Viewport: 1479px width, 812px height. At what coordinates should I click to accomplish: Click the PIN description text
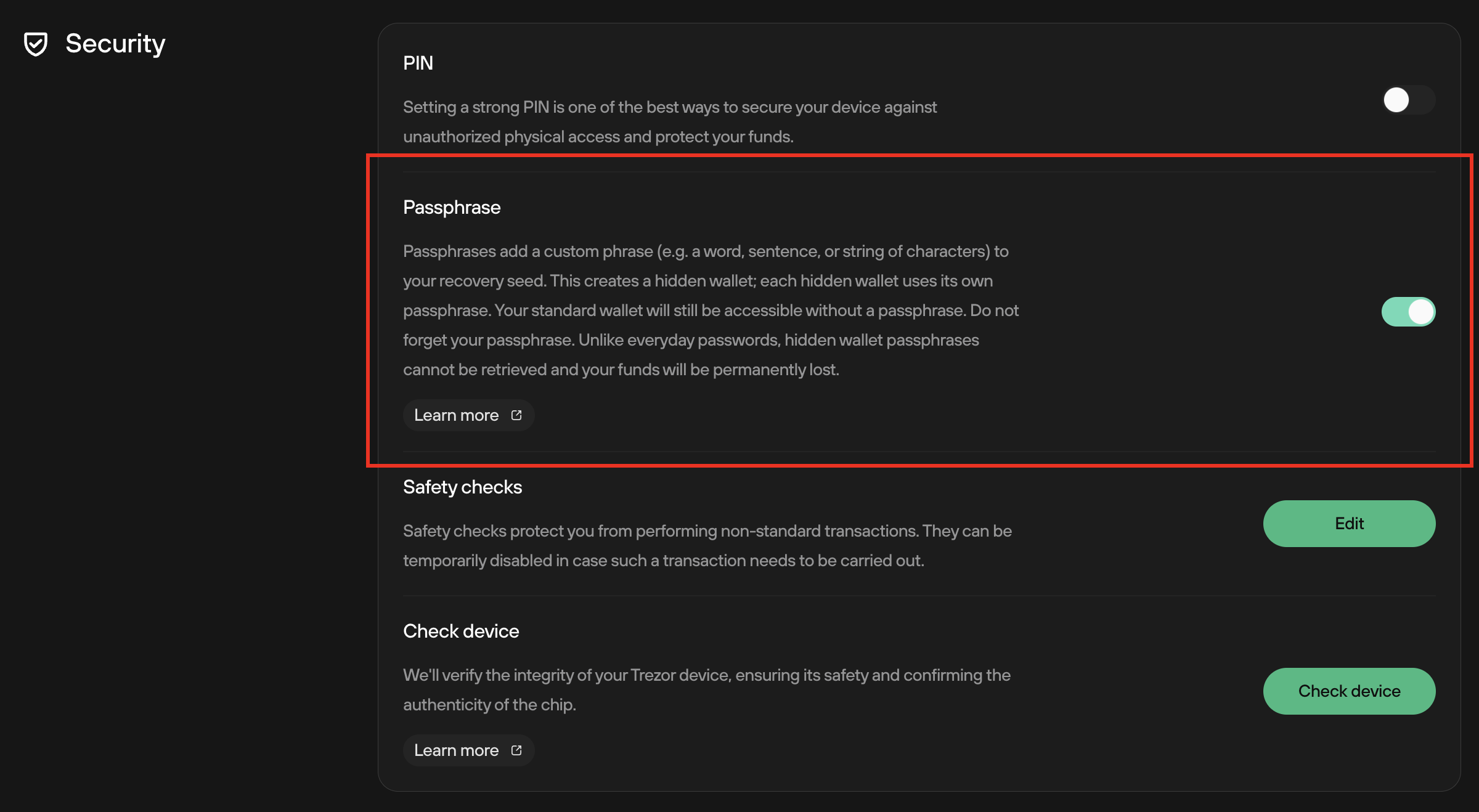click(669, 121)
